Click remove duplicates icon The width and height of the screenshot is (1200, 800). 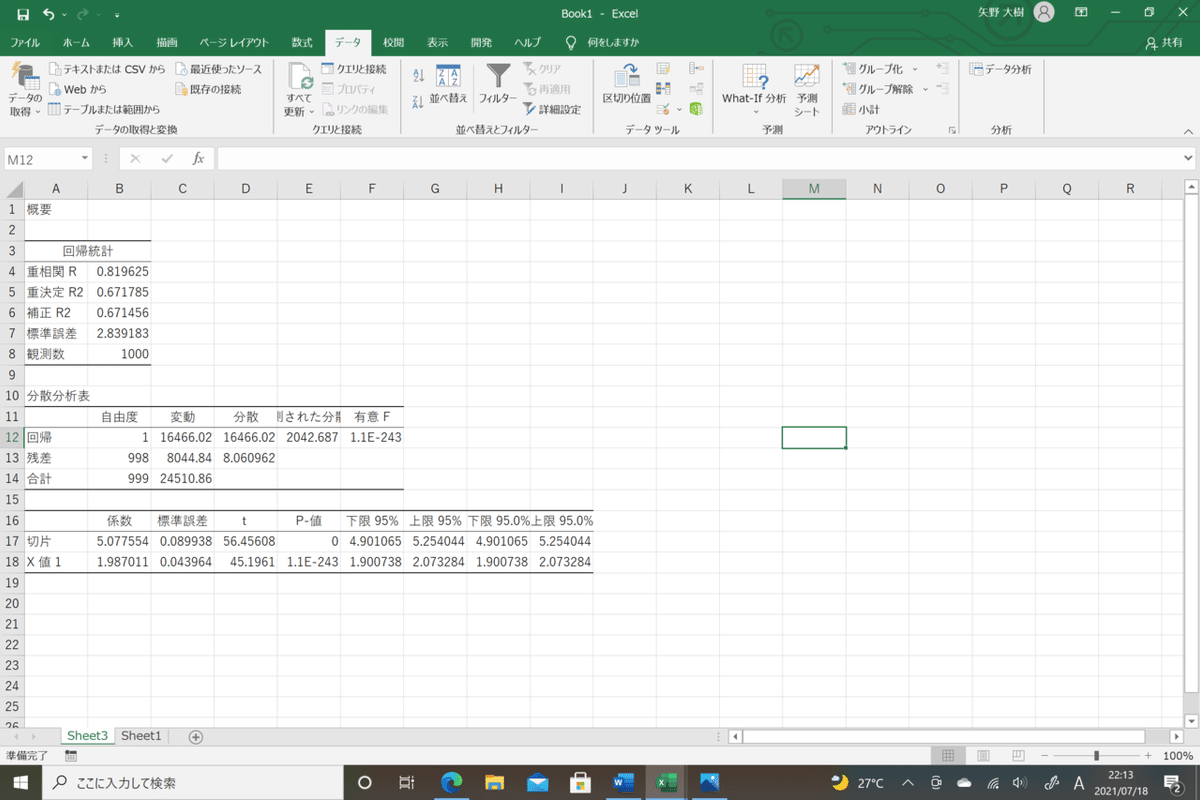click(663, 89)
